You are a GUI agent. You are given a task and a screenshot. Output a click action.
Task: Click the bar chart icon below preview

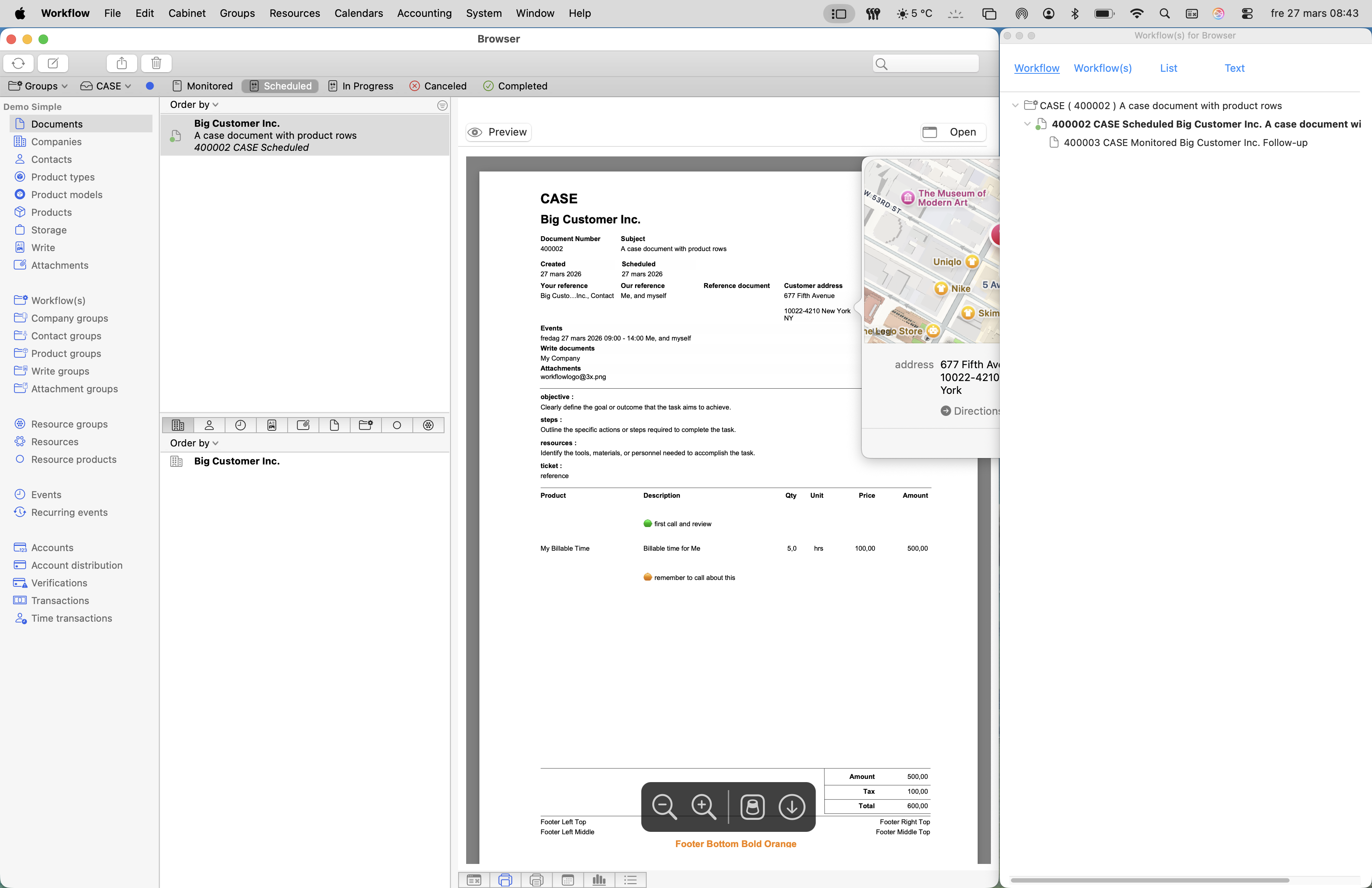599,879
